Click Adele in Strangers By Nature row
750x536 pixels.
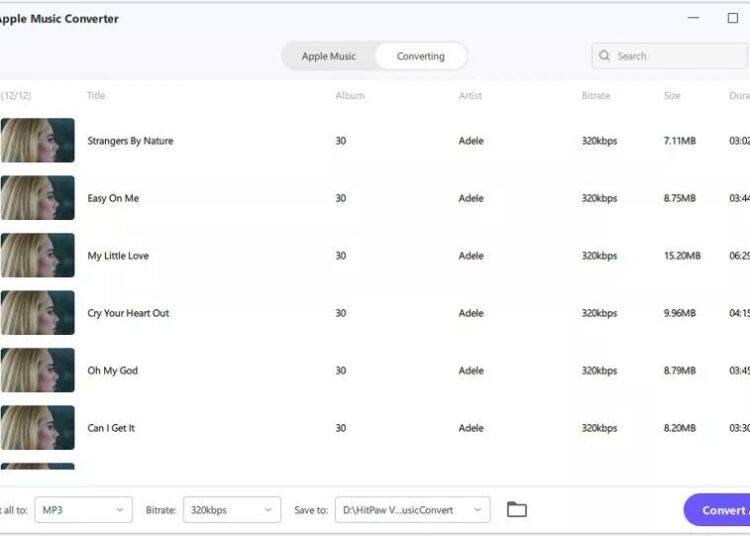click(x=471, y=141)
